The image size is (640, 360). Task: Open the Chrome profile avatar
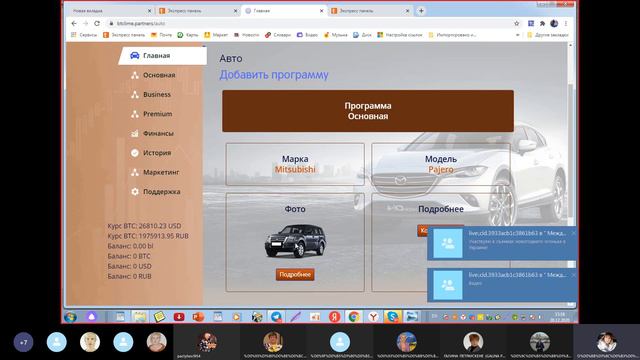pyautogui.click(x=554, y=24)
